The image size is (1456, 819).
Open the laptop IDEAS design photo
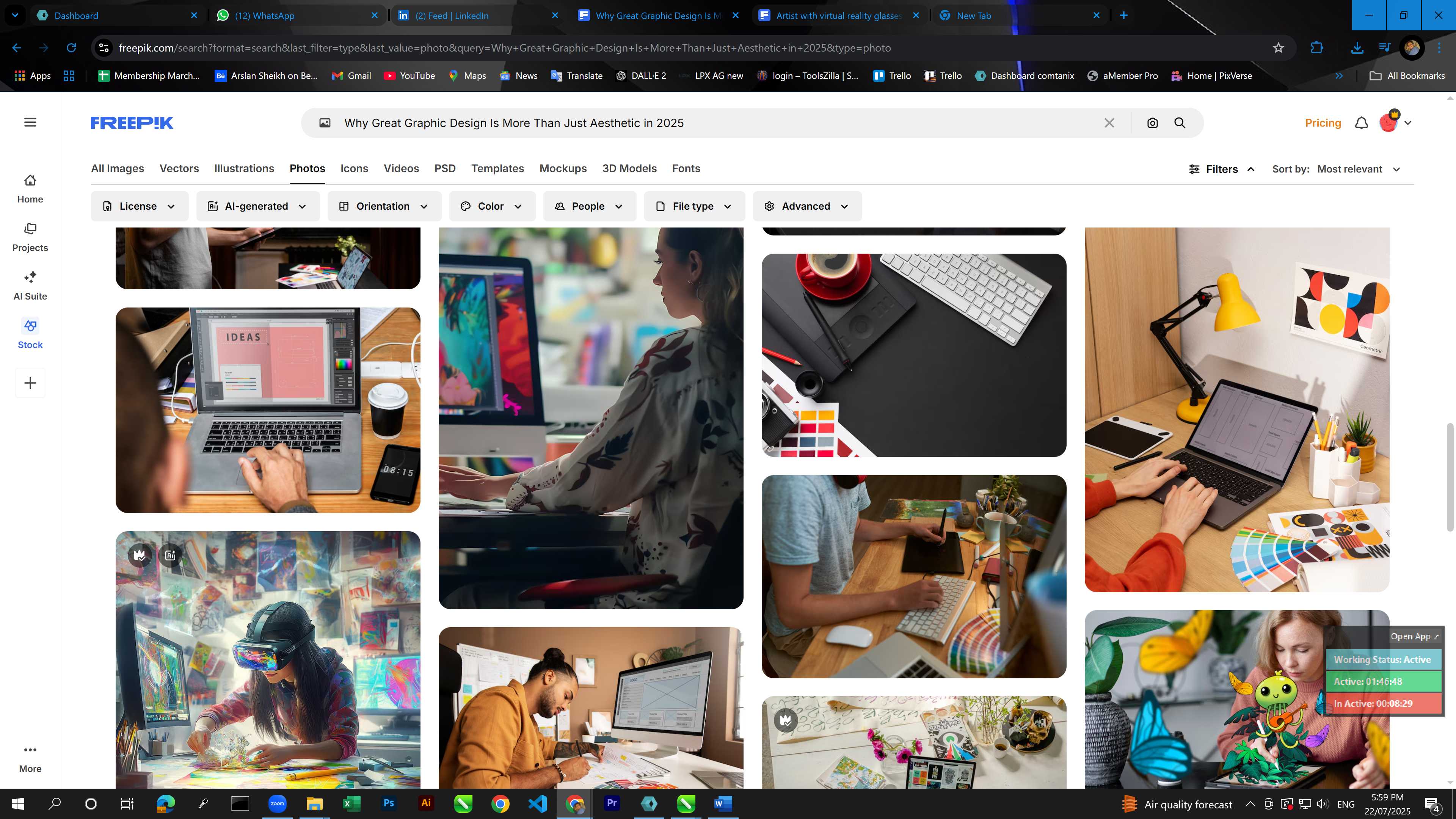(268, 410)
